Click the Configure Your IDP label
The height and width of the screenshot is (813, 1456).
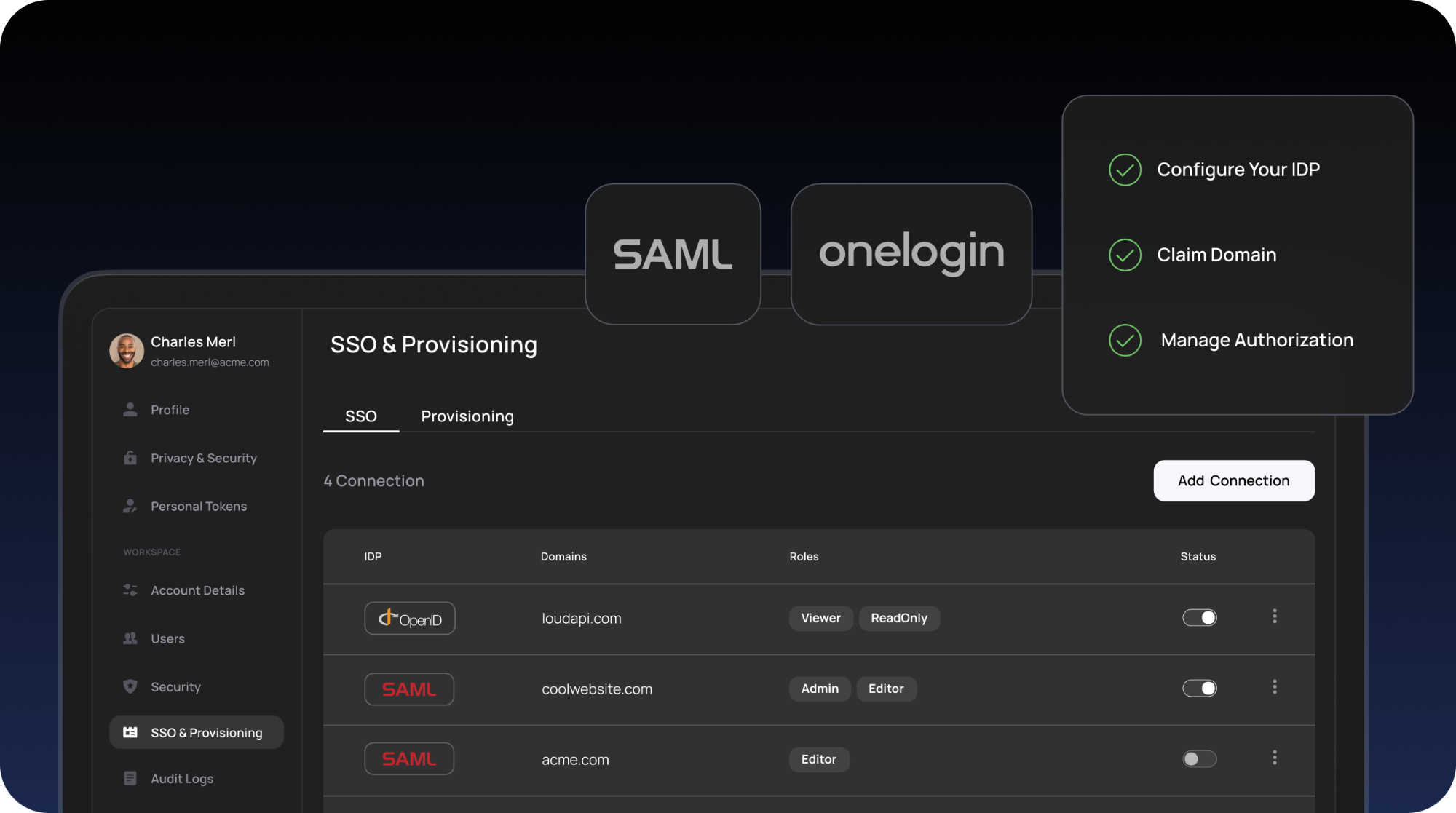1238,170
